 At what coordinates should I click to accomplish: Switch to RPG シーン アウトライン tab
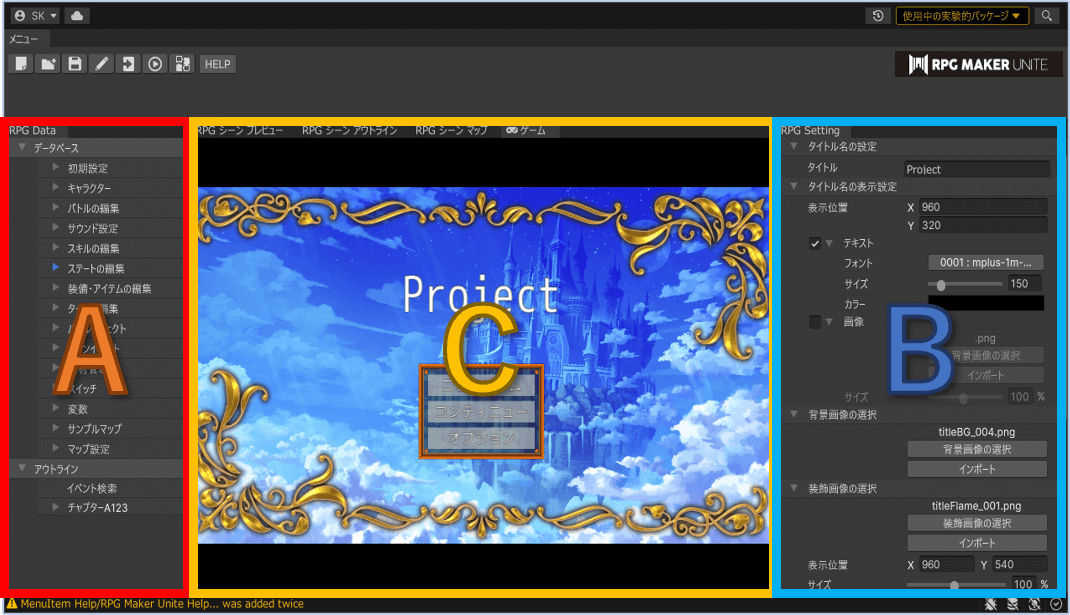[x=349, y=130]
